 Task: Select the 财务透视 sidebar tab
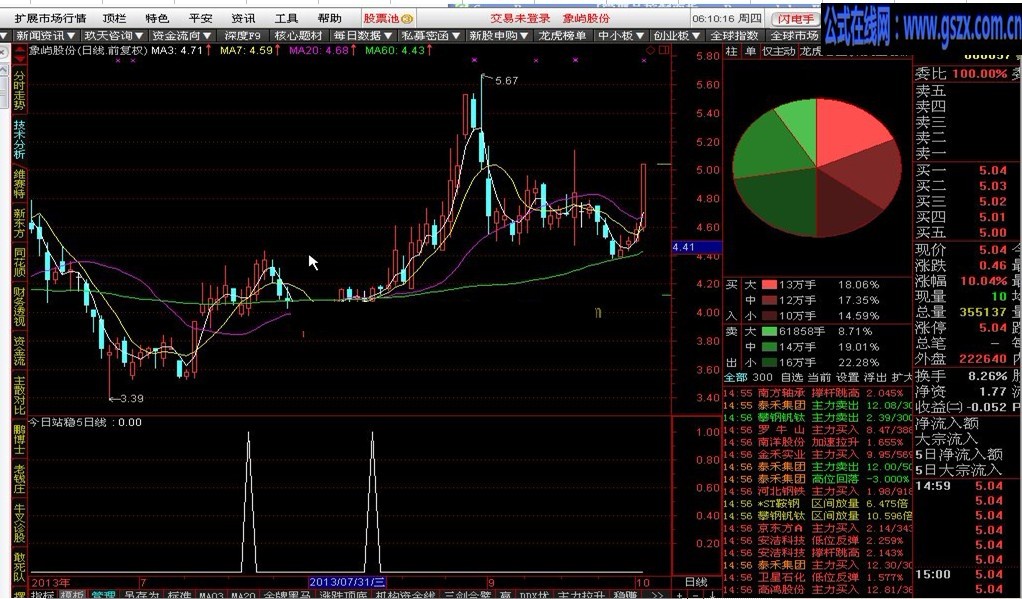20,306
